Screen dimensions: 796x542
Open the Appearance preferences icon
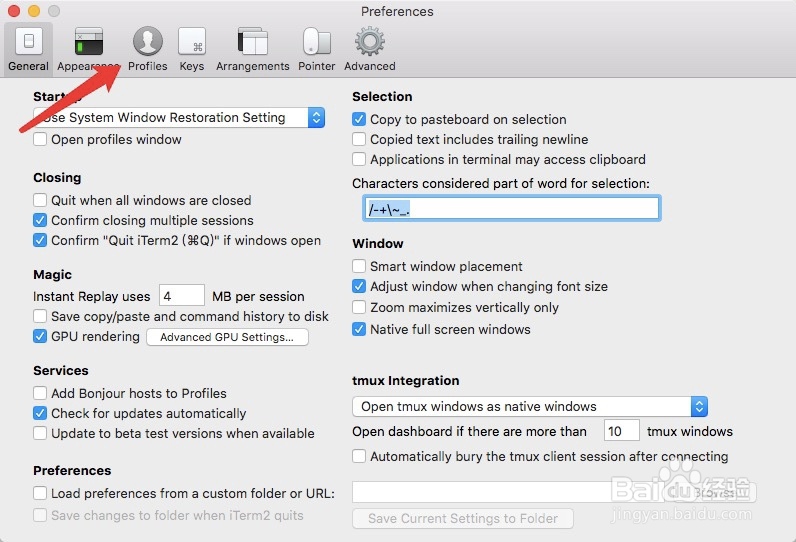pyautogui.click(x=89, y=41)
